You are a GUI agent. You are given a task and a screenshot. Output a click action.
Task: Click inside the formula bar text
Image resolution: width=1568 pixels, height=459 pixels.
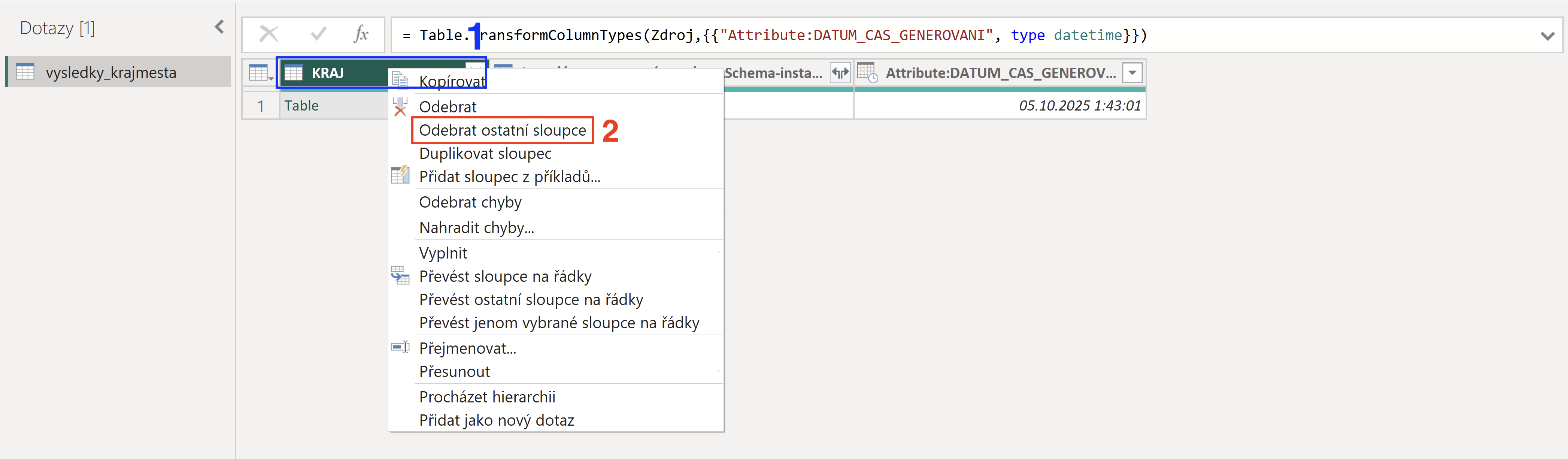click(x=774, y=35)
